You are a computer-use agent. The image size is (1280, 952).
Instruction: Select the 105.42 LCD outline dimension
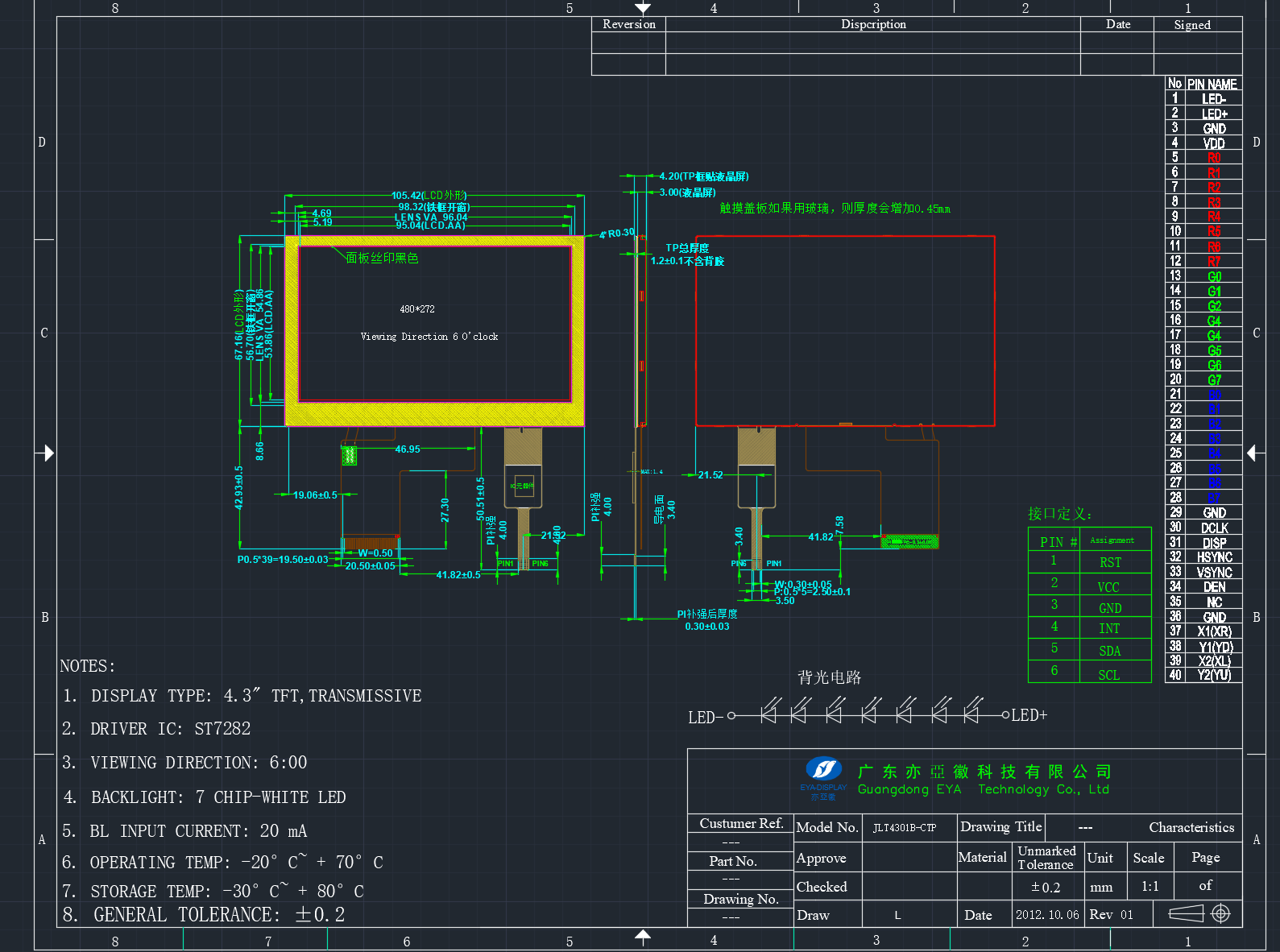click(x=429, y=196)
